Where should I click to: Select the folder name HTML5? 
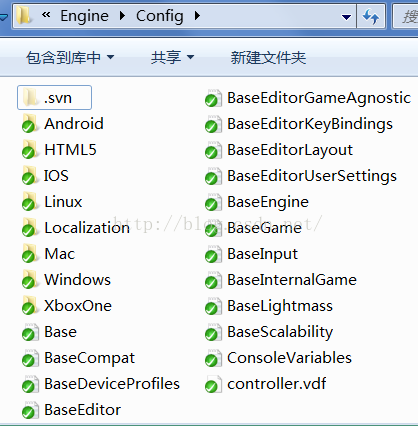(x=70, y=150)
